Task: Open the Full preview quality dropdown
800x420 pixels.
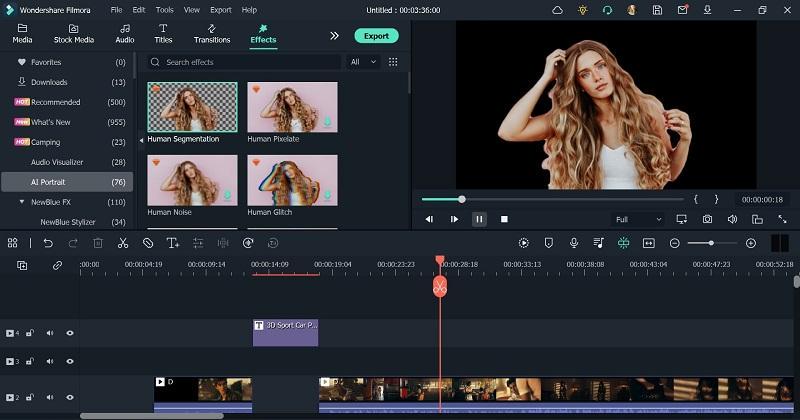Action: click(638, 219)
